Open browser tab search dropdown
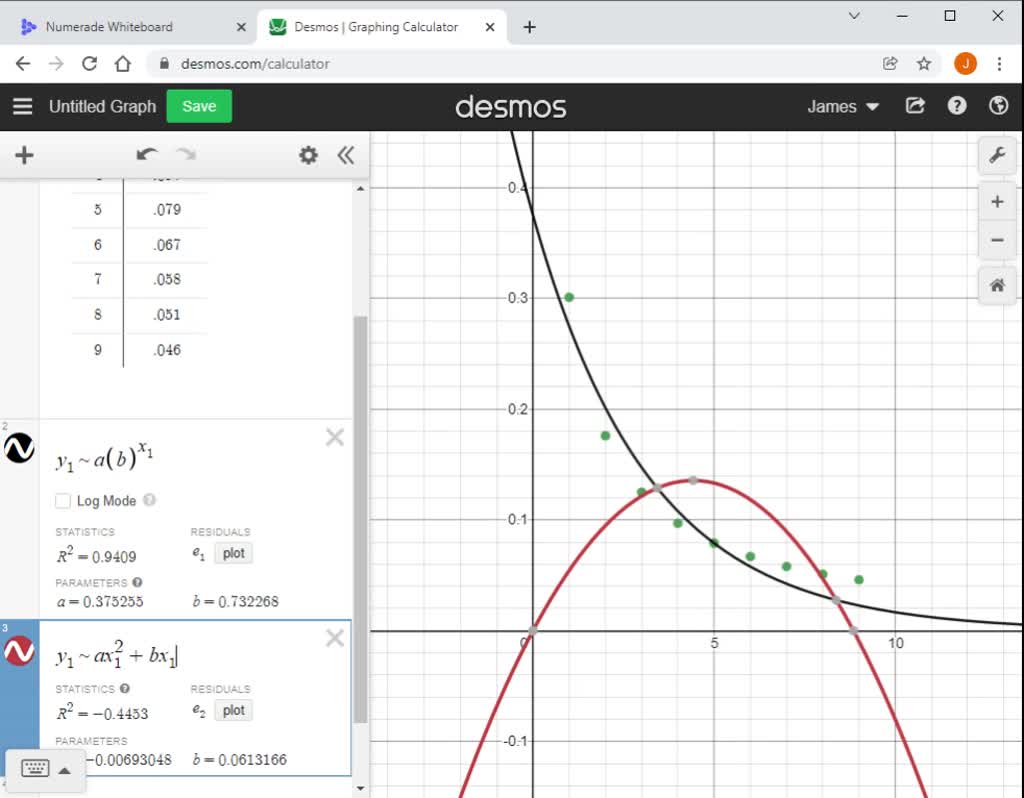 (x=854, y=16)
